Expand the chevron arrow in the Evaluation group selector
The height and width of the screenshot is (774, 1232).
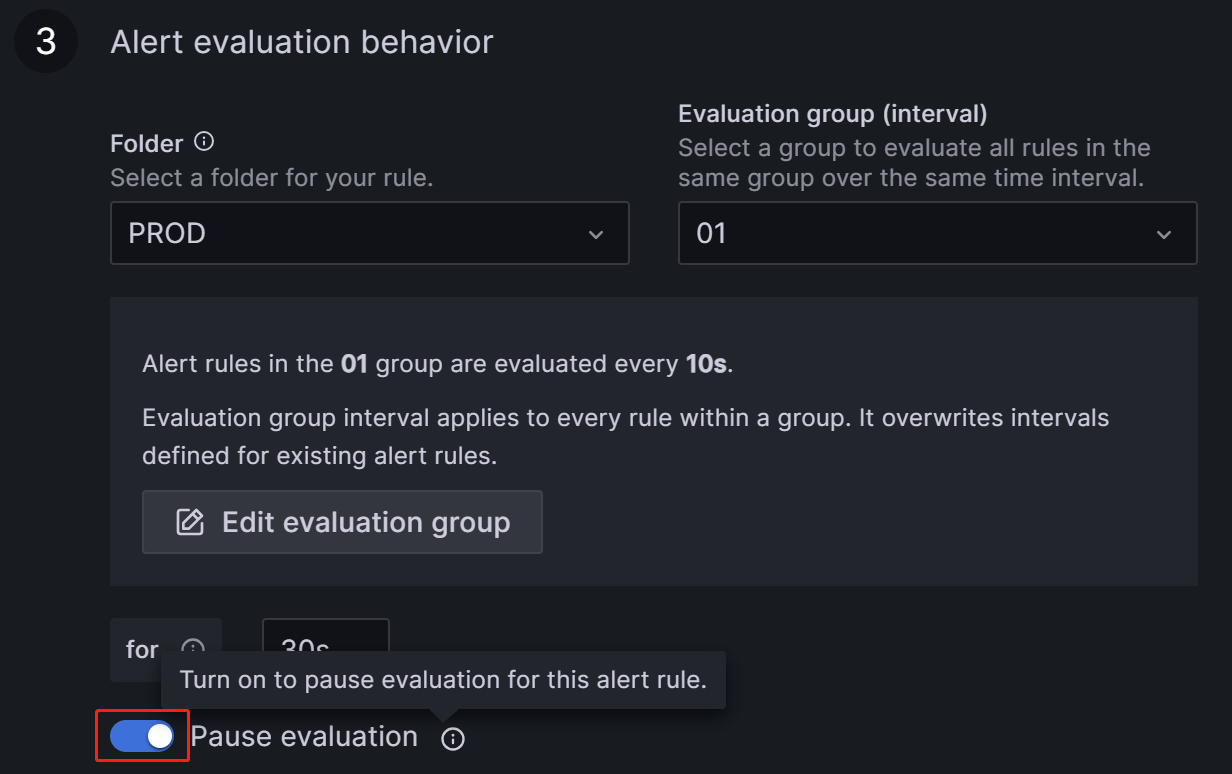point(1164,235)
